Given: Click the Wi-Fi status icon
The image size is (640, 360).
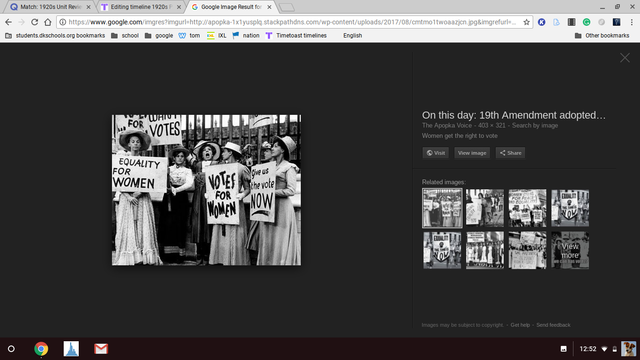Looking at the screenshot, I should tap(604, 349).
